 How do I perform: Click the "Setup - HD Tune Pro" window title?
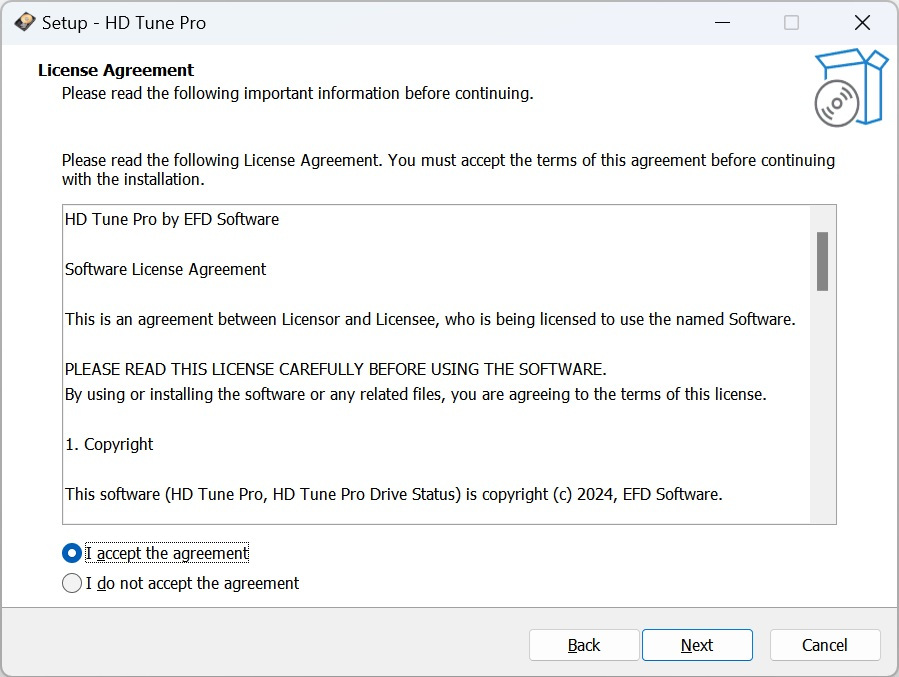124,22
